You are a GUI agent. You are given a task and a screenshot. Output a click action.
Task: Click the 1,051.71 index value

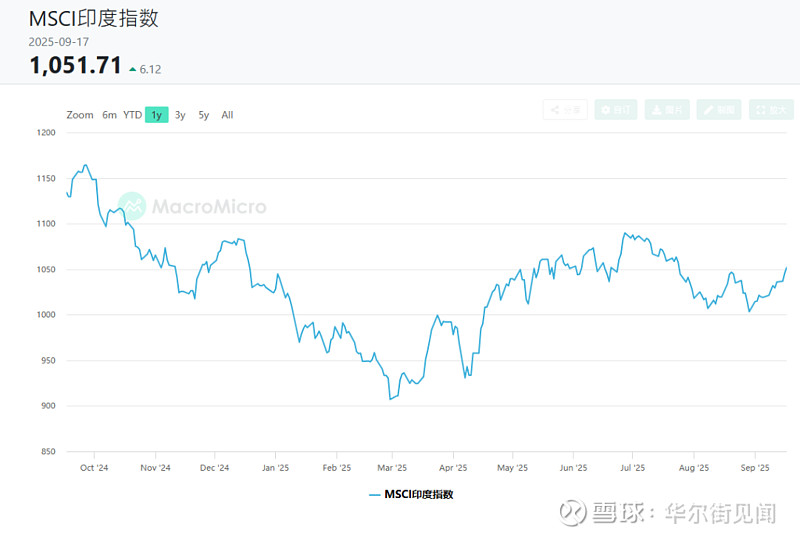point(75,66)
